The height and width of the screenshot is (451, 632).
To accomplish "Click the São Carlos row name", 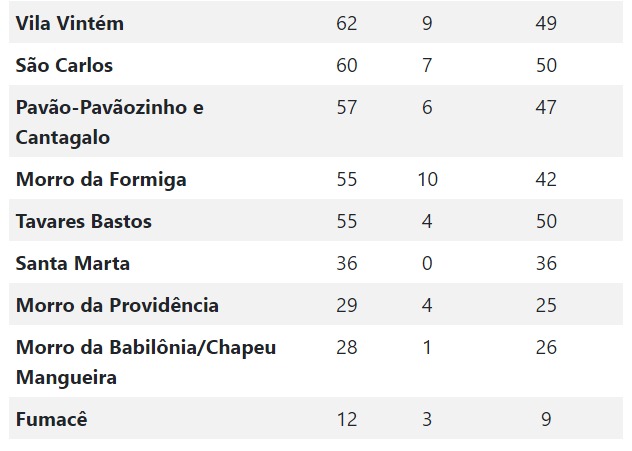I will 64,65.
